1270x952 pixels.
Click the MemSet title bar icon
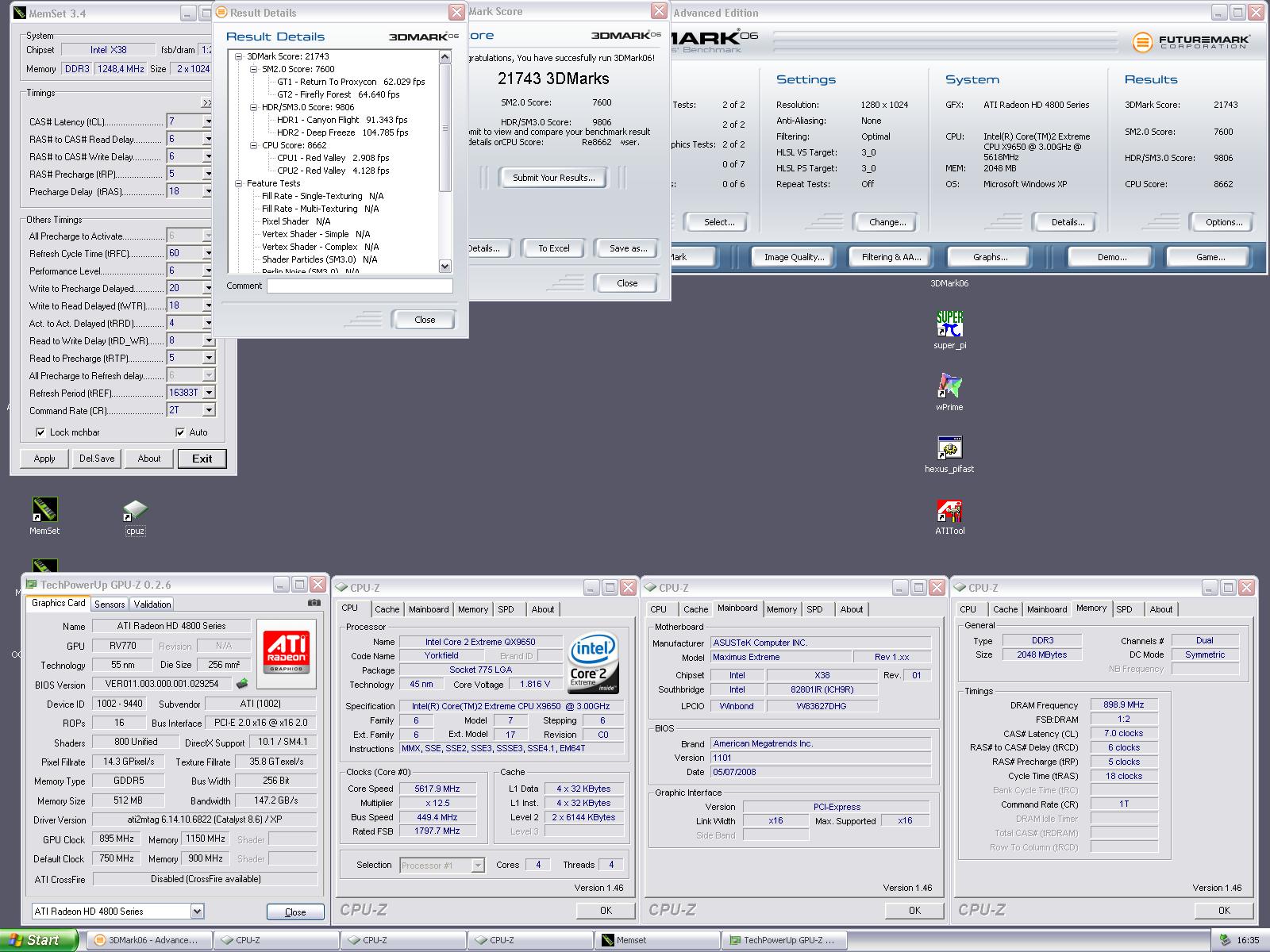[20, 13]
